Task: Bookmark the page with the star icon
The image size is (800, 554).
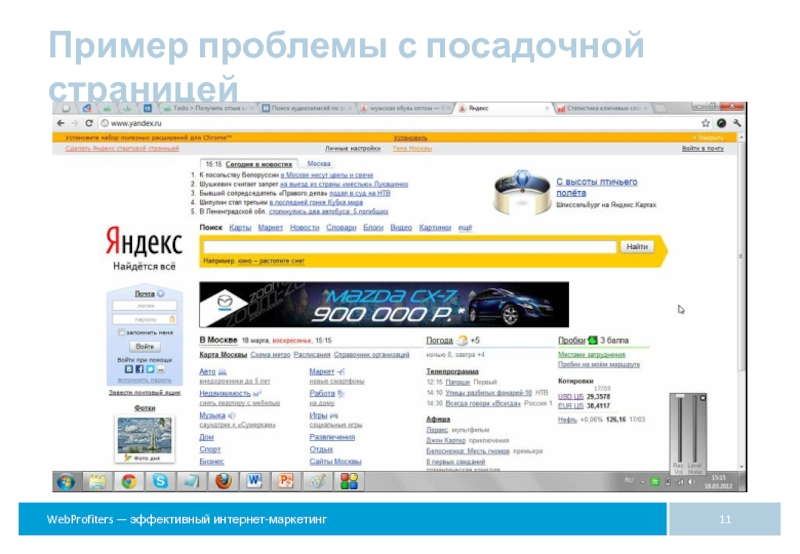Action: 706,123
